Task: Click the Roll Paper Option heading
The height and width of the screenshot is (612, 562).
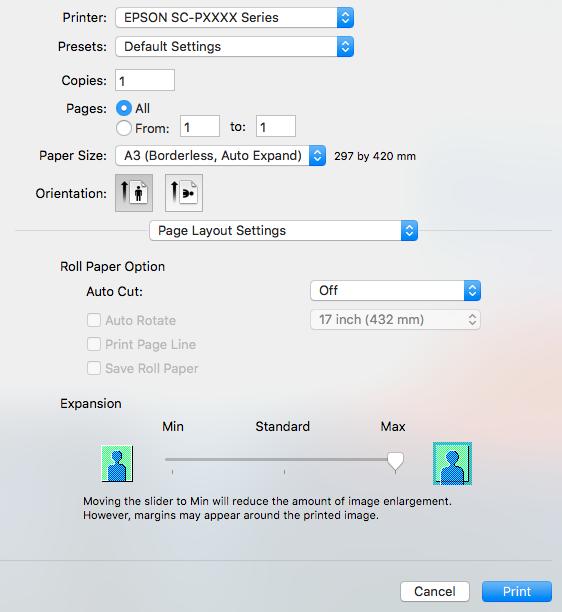Action: [x=112, y=267]
